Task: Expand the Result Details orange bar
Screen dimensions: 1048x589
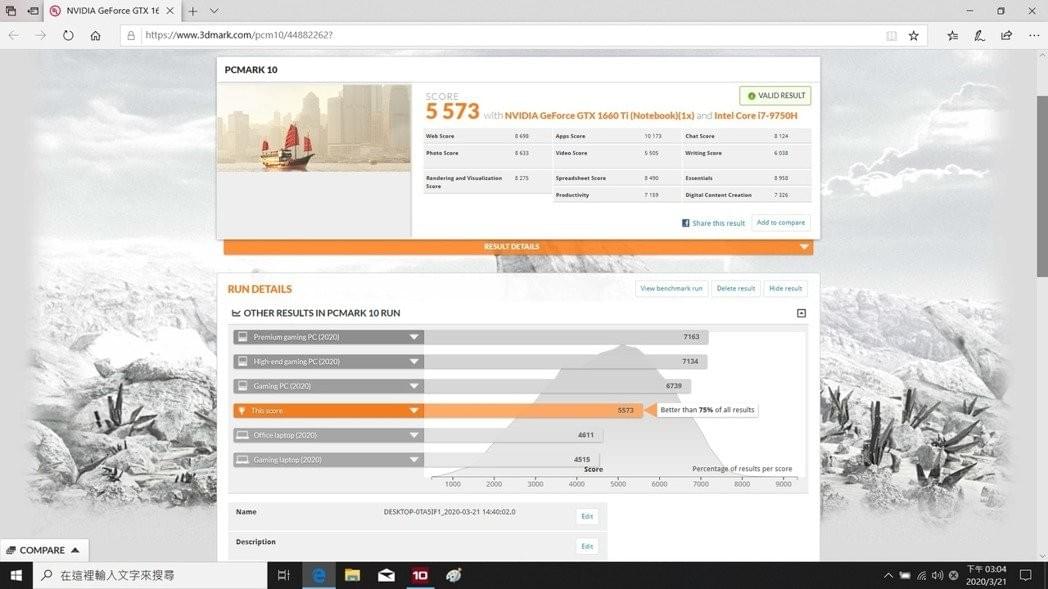Action: point(518,247)
